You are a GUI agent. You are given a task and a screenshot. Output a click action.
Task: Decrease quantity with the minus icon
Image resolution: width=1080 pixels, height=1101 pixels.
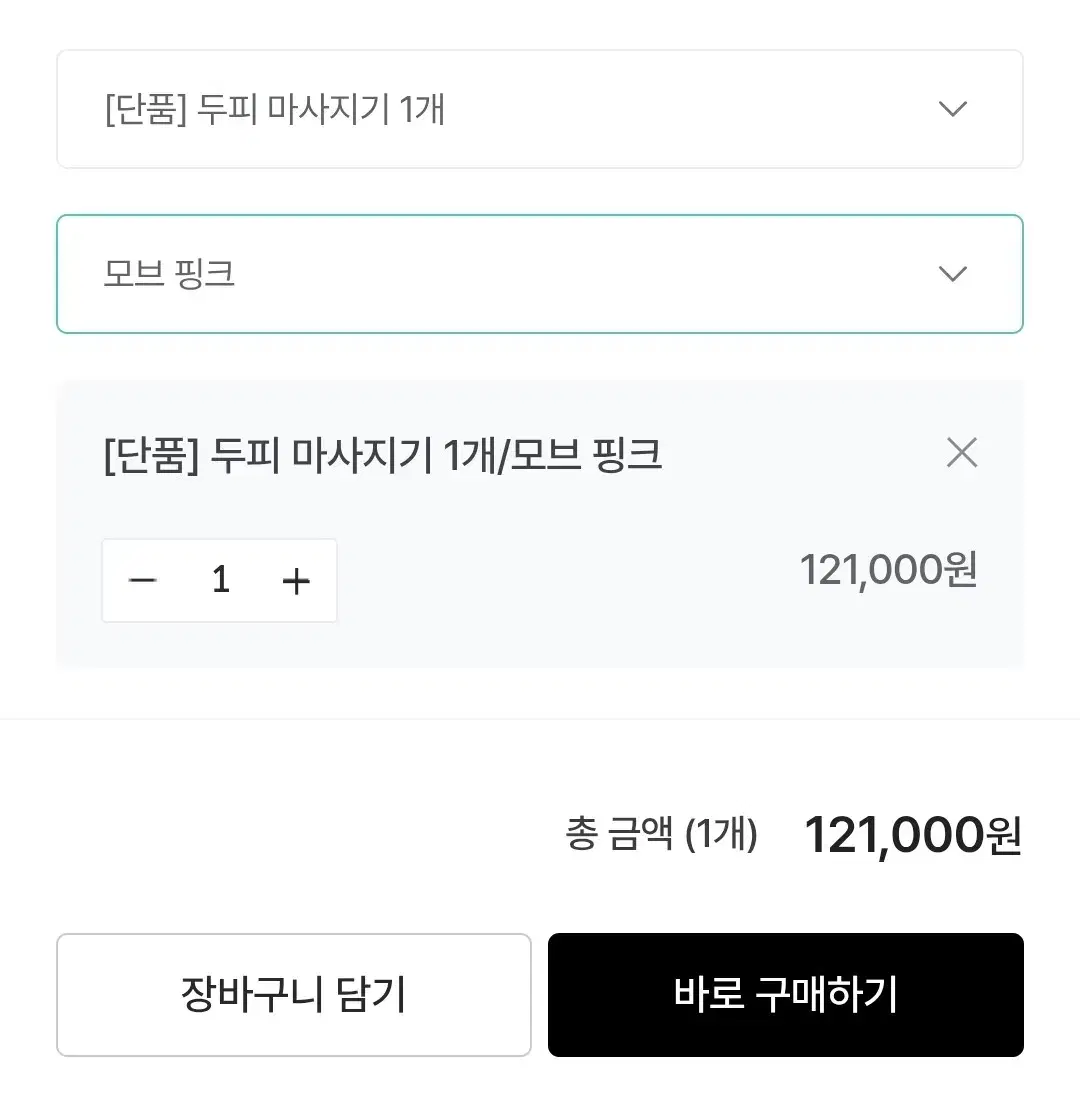(x=143, y=581)
